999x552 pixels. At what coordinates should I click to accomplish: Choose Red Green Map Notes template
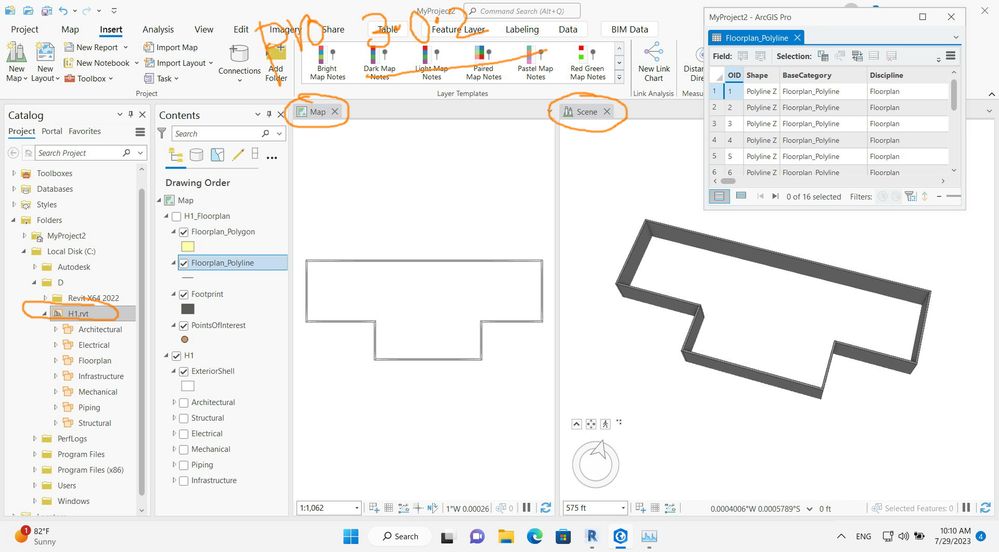587,62
